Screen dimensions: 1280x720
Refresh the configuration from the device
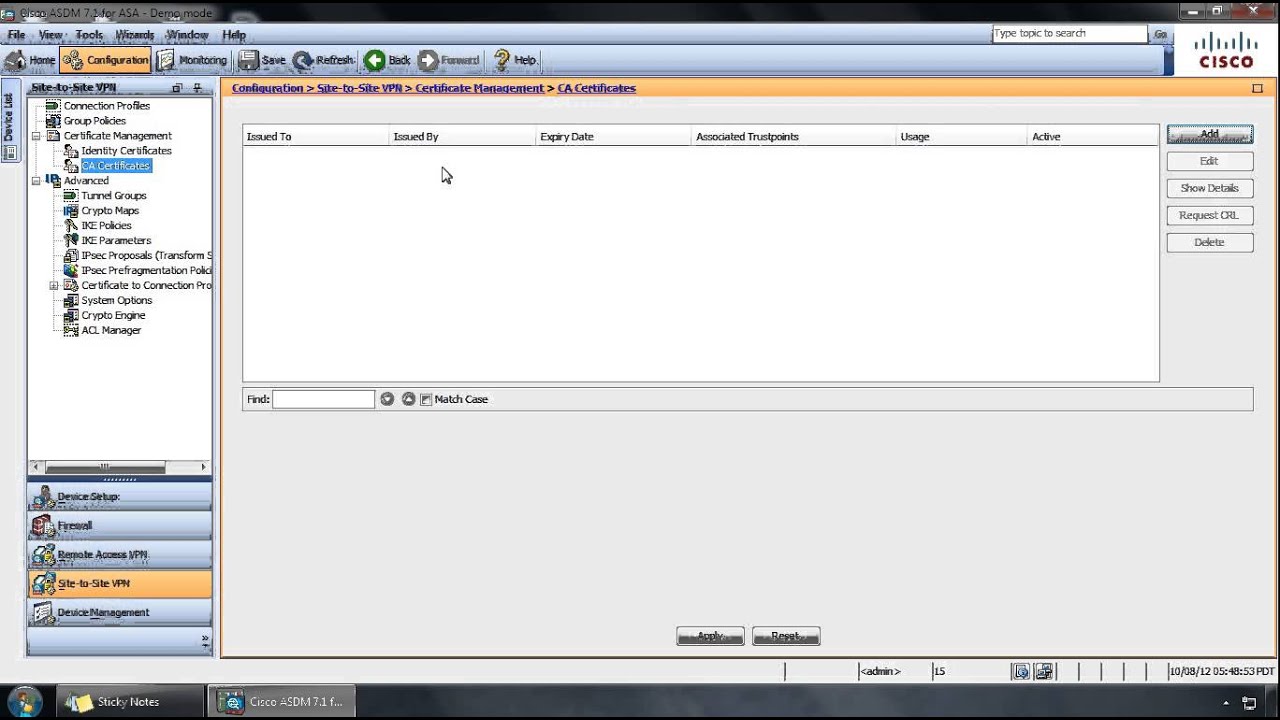tap(324, 60)
